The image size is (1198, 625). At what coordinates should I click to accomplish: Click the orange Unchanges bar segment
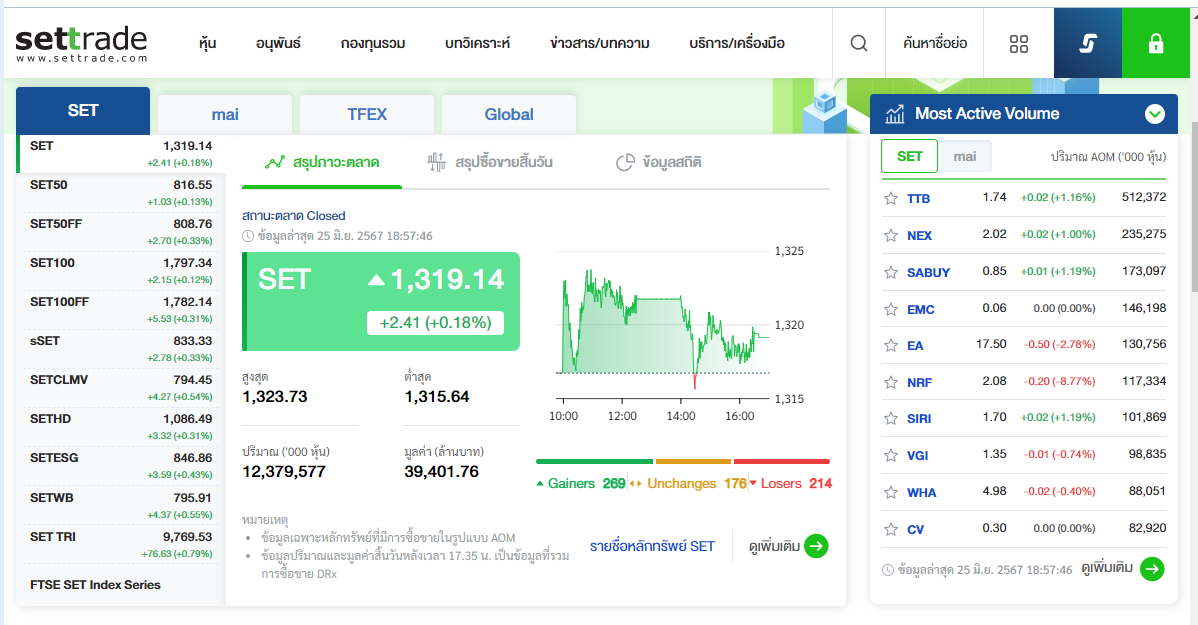(x=693, y=461)
